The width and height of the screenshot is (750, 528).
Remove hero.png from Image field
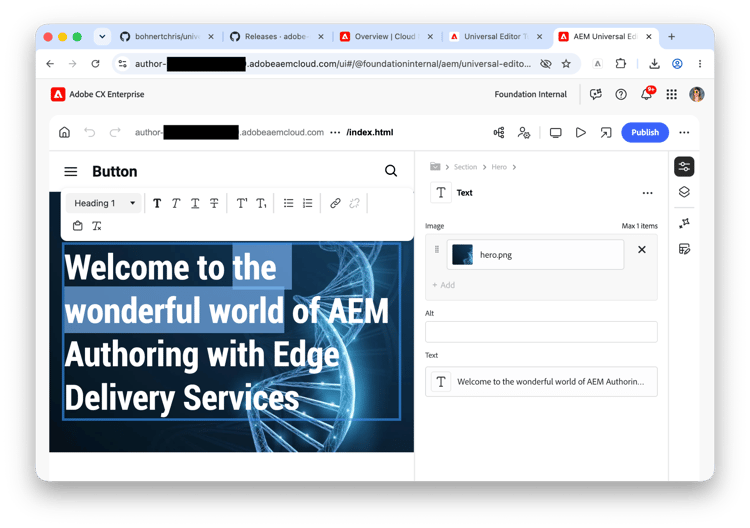(642, 249)
